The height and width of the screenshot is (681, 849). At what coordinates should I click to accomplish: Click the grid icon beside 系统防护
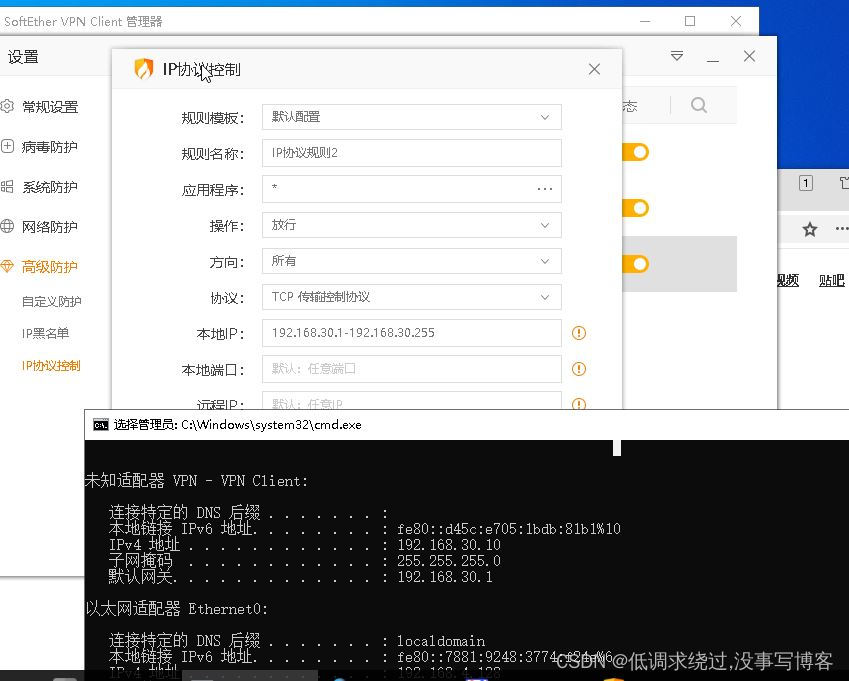pyautogui.click(x=7, y=187)
